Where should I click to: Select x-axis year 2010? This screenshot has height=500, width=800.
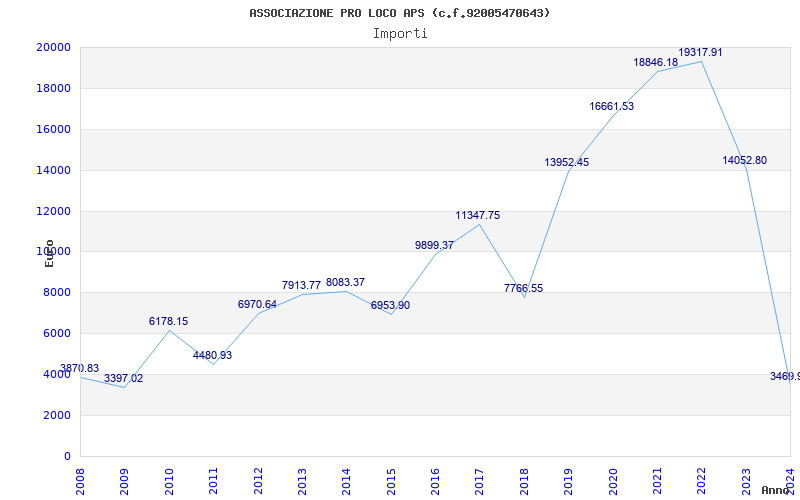tap(169, 481)
